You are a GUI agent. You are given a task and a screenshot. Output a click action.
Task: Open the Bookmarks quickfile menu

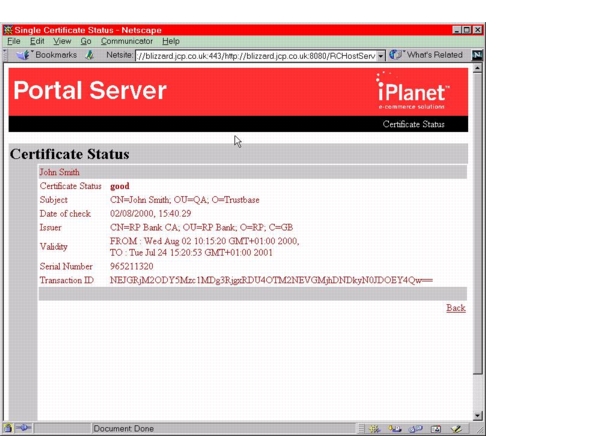click(47, 55)
